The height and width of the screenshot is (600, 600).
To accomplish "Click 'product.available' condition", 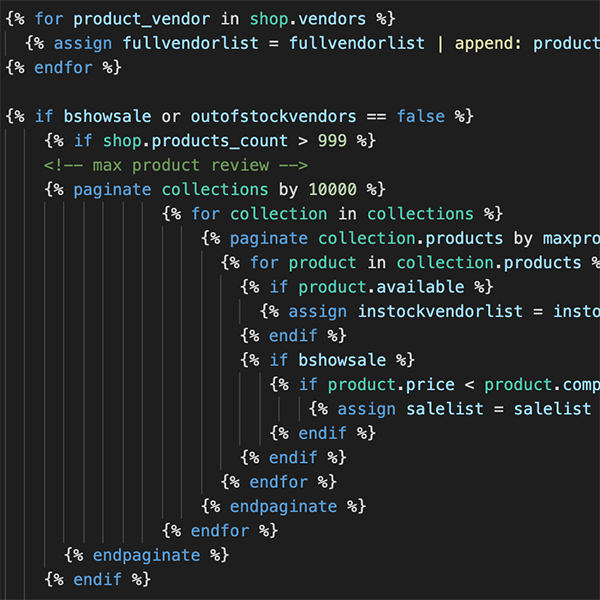I will tap(381, 287).
